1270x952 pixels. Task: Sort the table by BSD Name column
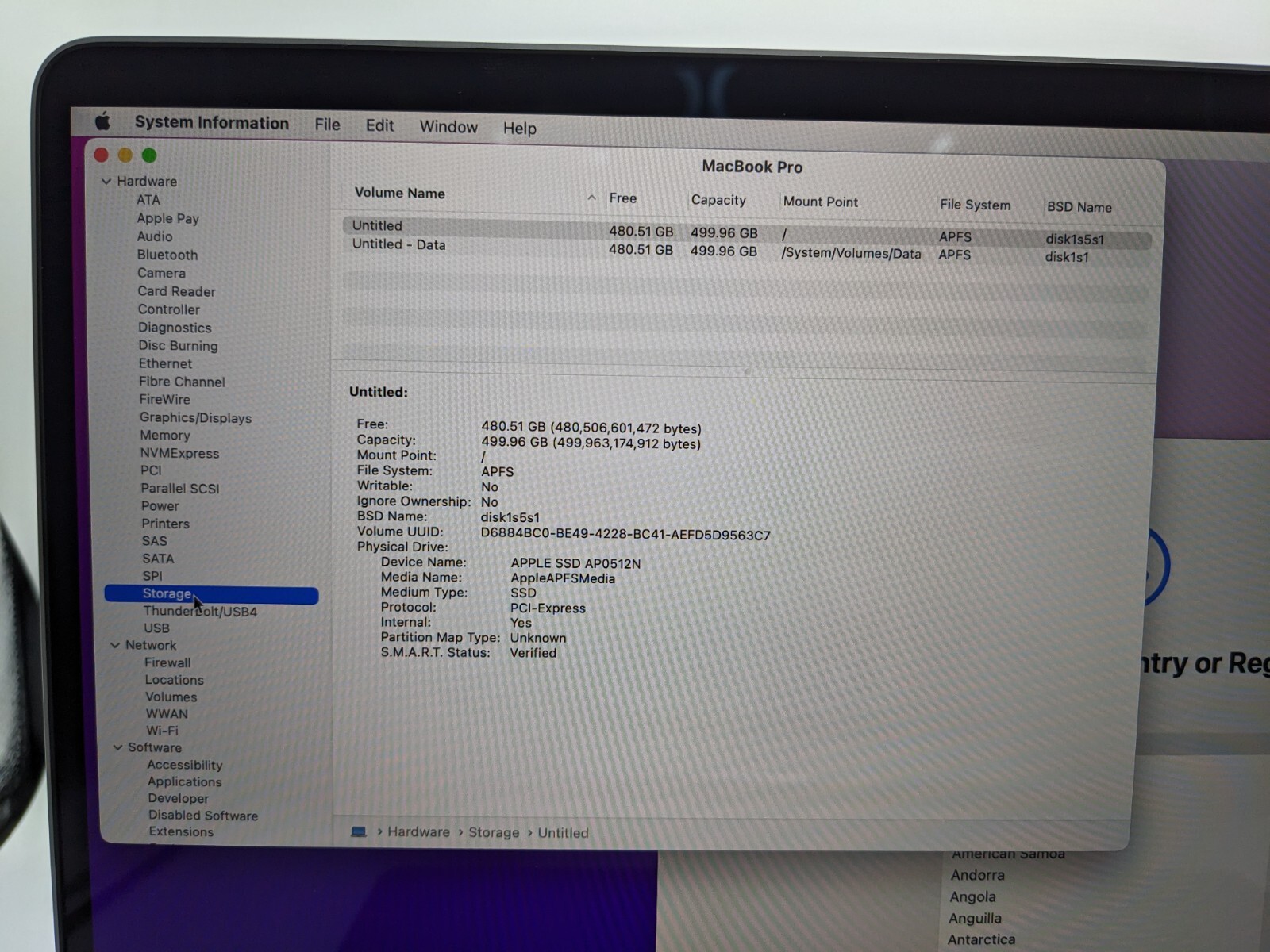[1079, 207]
